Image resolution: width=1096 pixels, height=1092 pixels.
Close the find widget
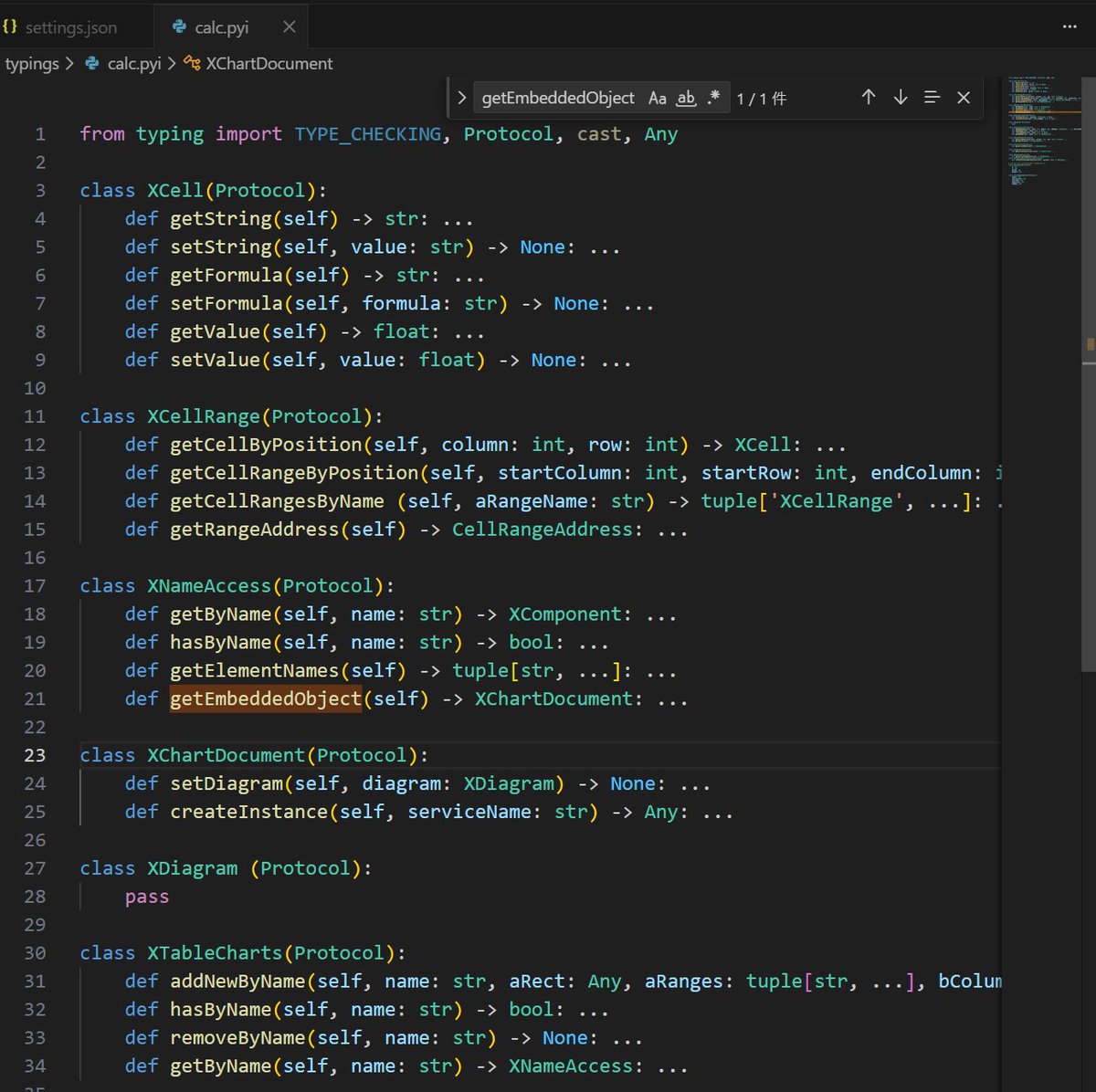pyautogui.click(x=964, y=97)
